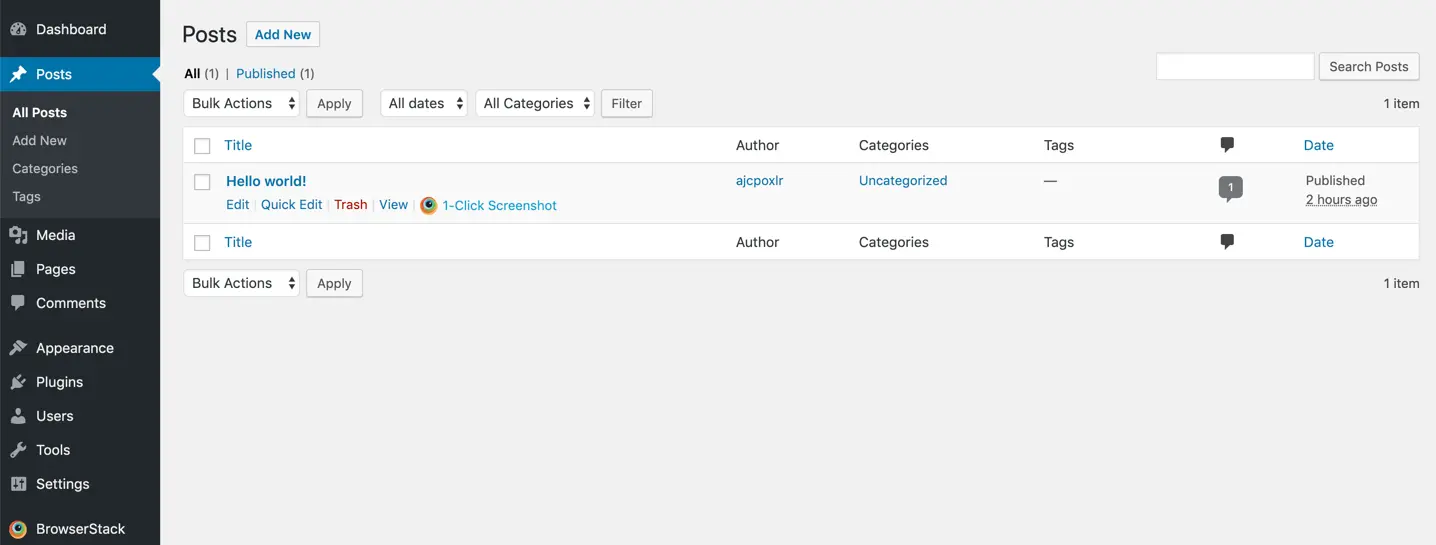
Task: Click the Dashboard gauge icon in sidebar
Action: click(x=18, y=30)
